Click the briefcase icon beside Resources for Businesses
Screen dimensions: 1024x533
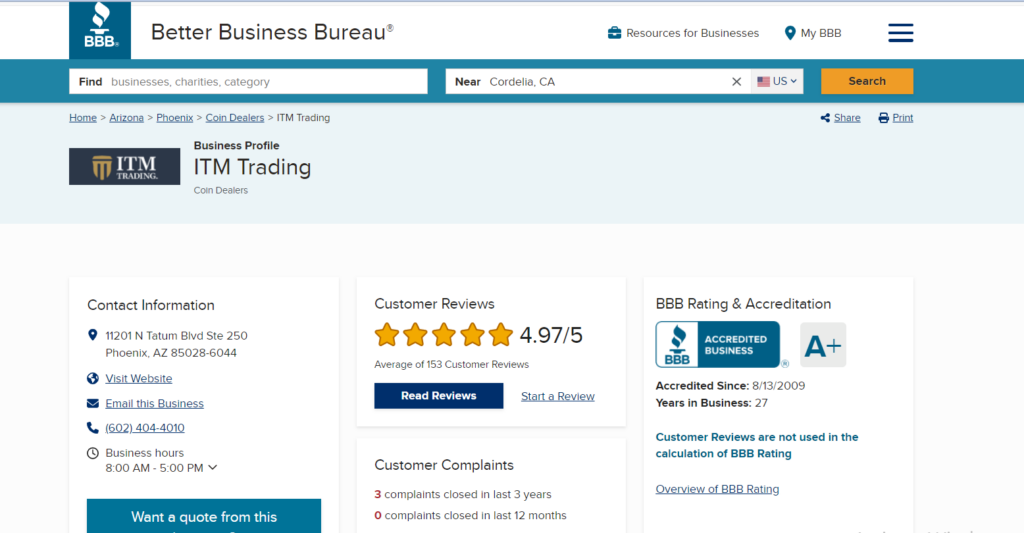point(614,33)
